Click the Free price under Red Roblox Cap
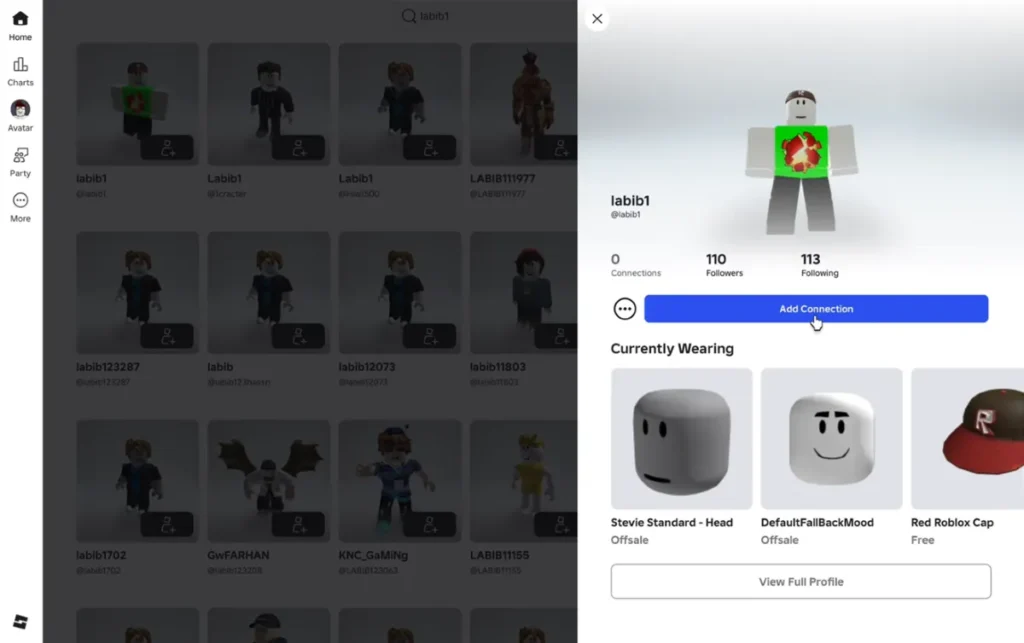The width and height of the screenshot is (1024, 643). tap(922, 540)
